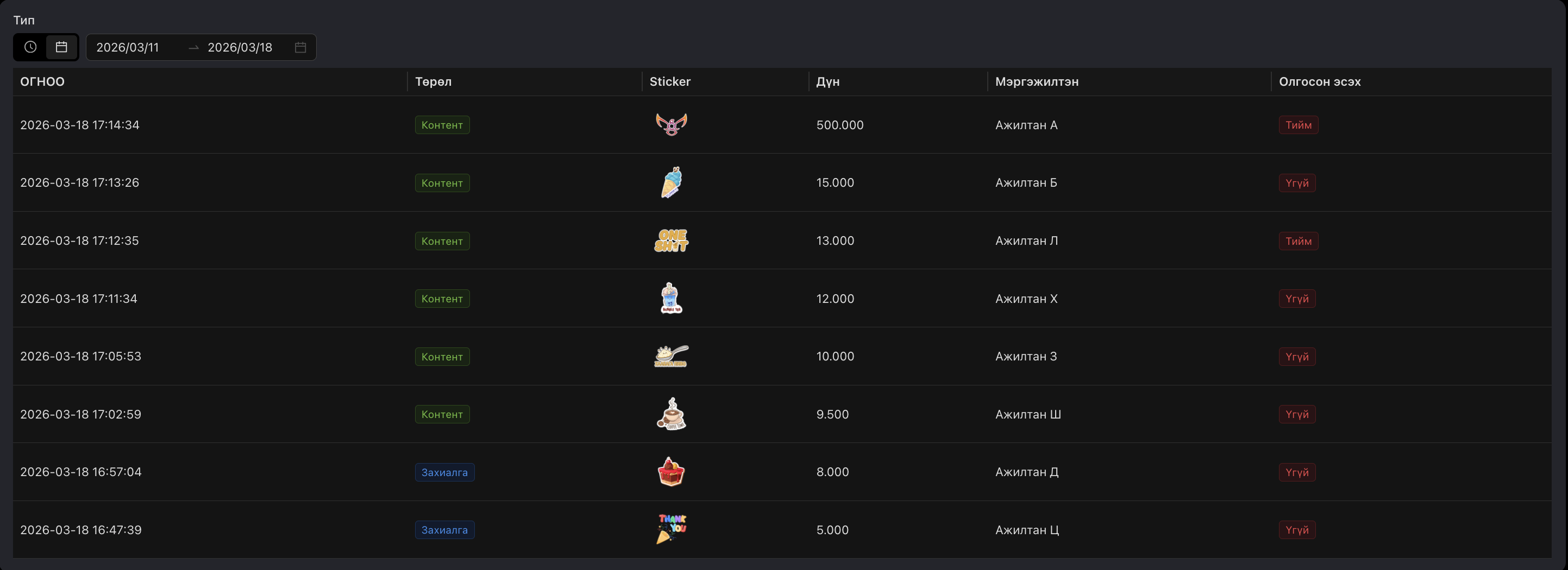Click the spoon dish sticker
The height and width of the screenshot is (570, 1568).
coord(671,357)
